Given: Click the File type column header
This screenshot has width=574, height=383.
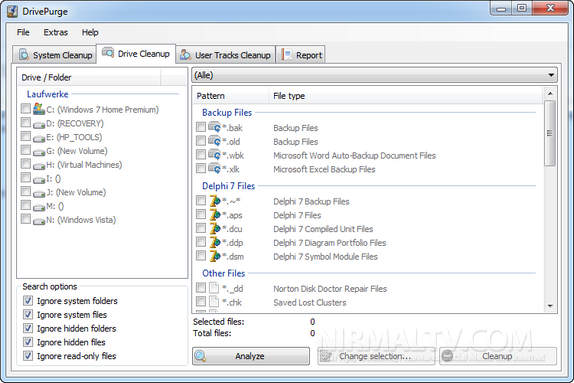Looking at the screenshot, I should click(406, 96).
